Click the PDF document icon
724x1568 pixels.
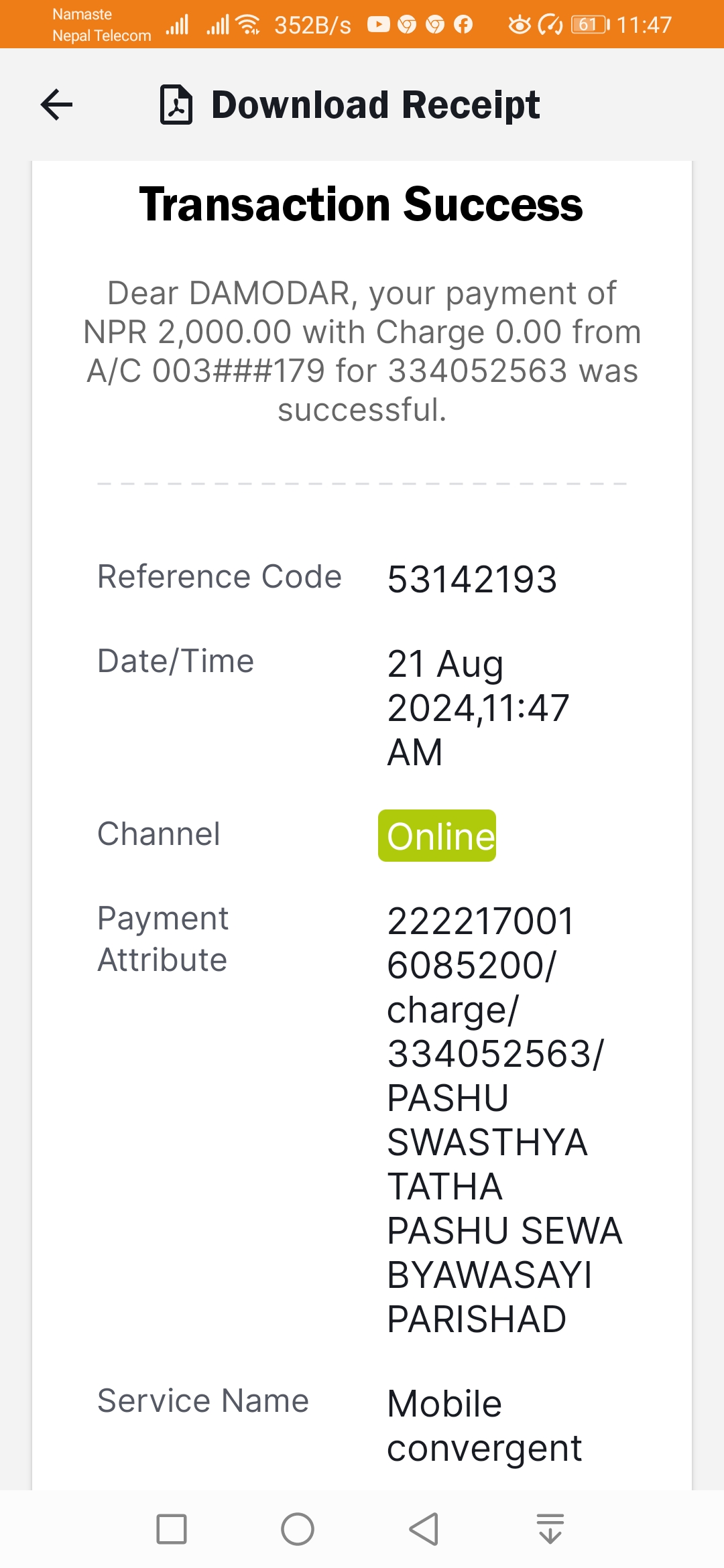tap(176, 105)
